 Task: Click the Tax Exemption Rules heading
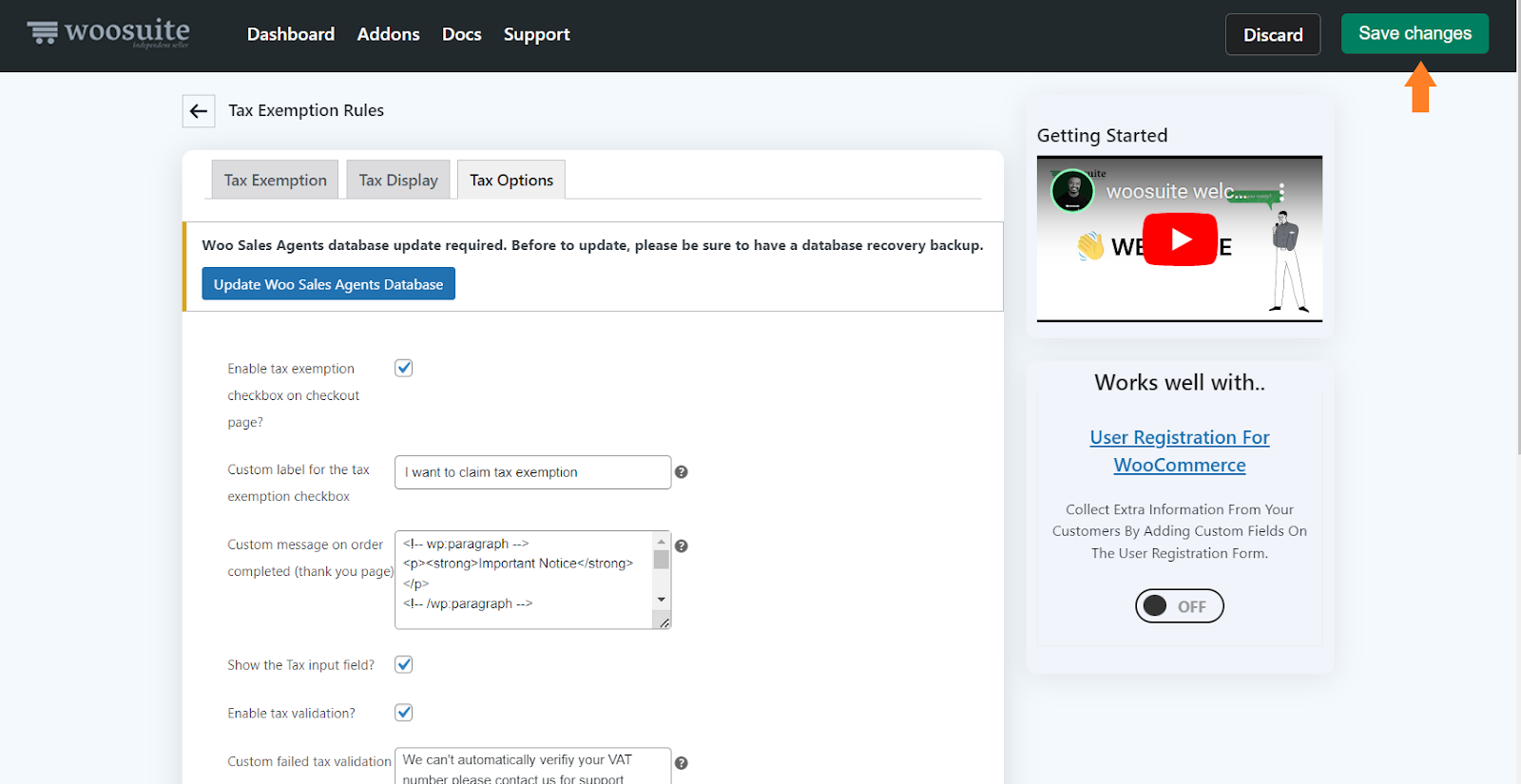pyautogui.click(x=306, y=110)
